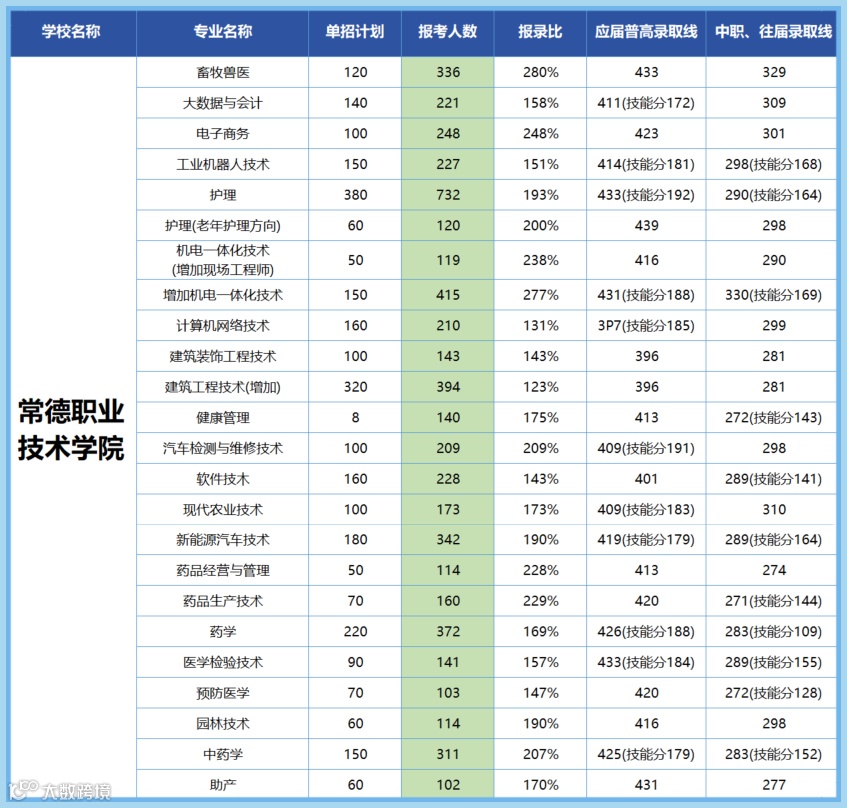Click the 学校名称 column header

72,32
